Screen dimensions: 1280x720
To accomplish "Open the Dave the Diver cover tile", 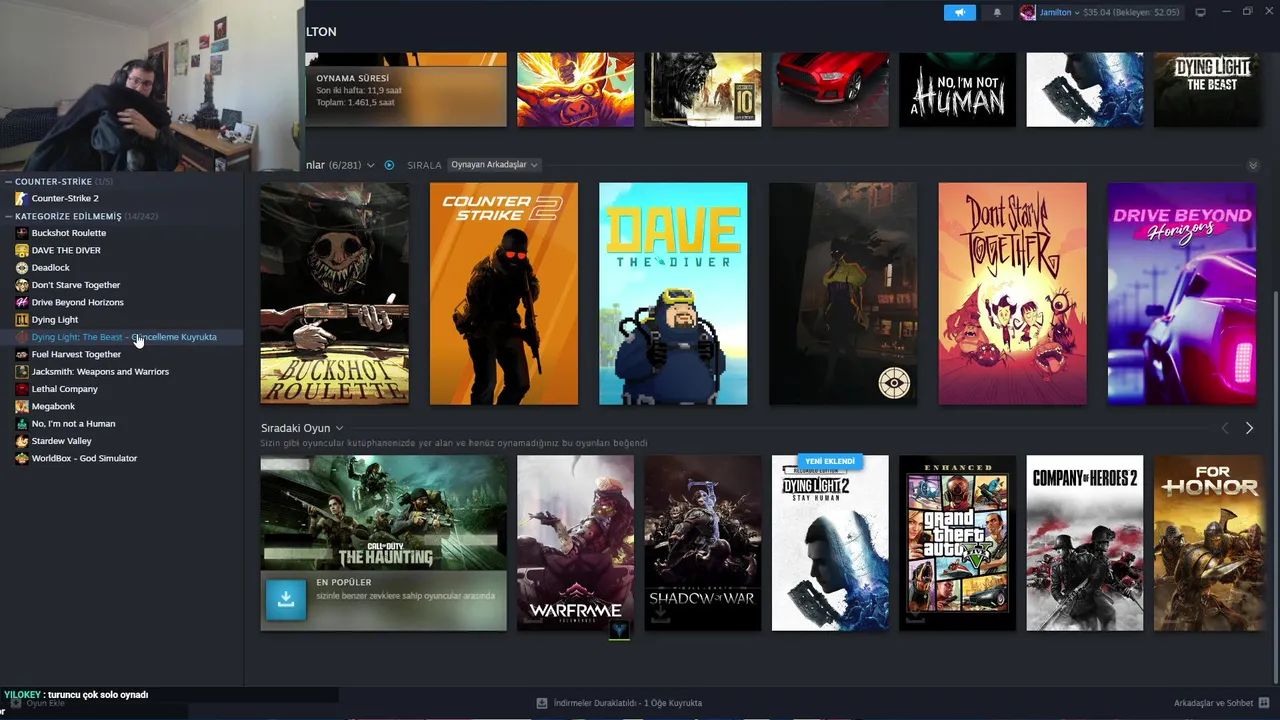I will point(673,293).
